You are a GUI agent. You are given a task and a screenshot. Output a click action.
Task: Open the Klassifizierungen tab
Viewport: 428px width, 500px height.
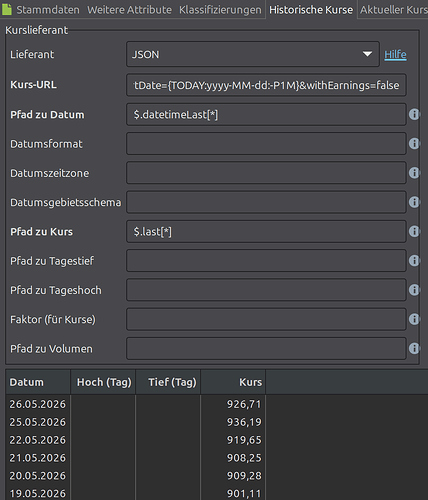(220, 10)
